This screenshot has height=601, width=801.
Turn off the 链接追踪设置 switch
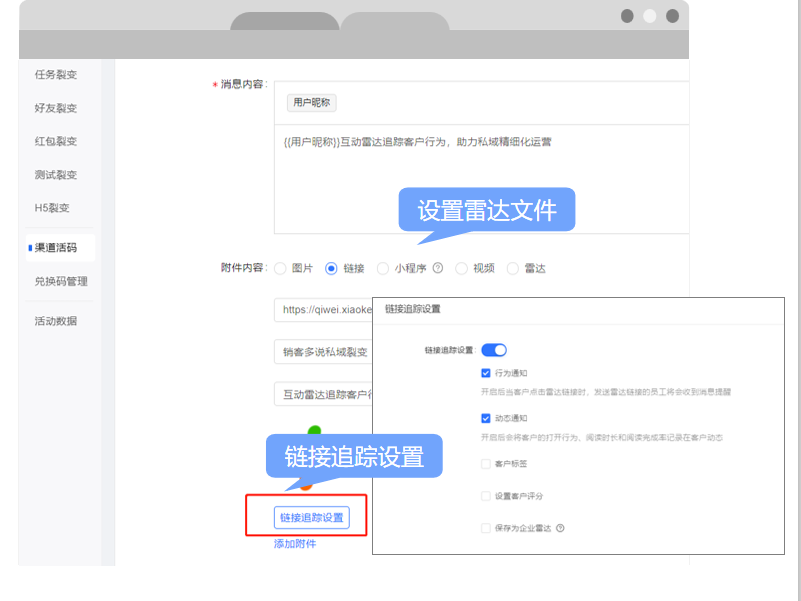(494, 350)
